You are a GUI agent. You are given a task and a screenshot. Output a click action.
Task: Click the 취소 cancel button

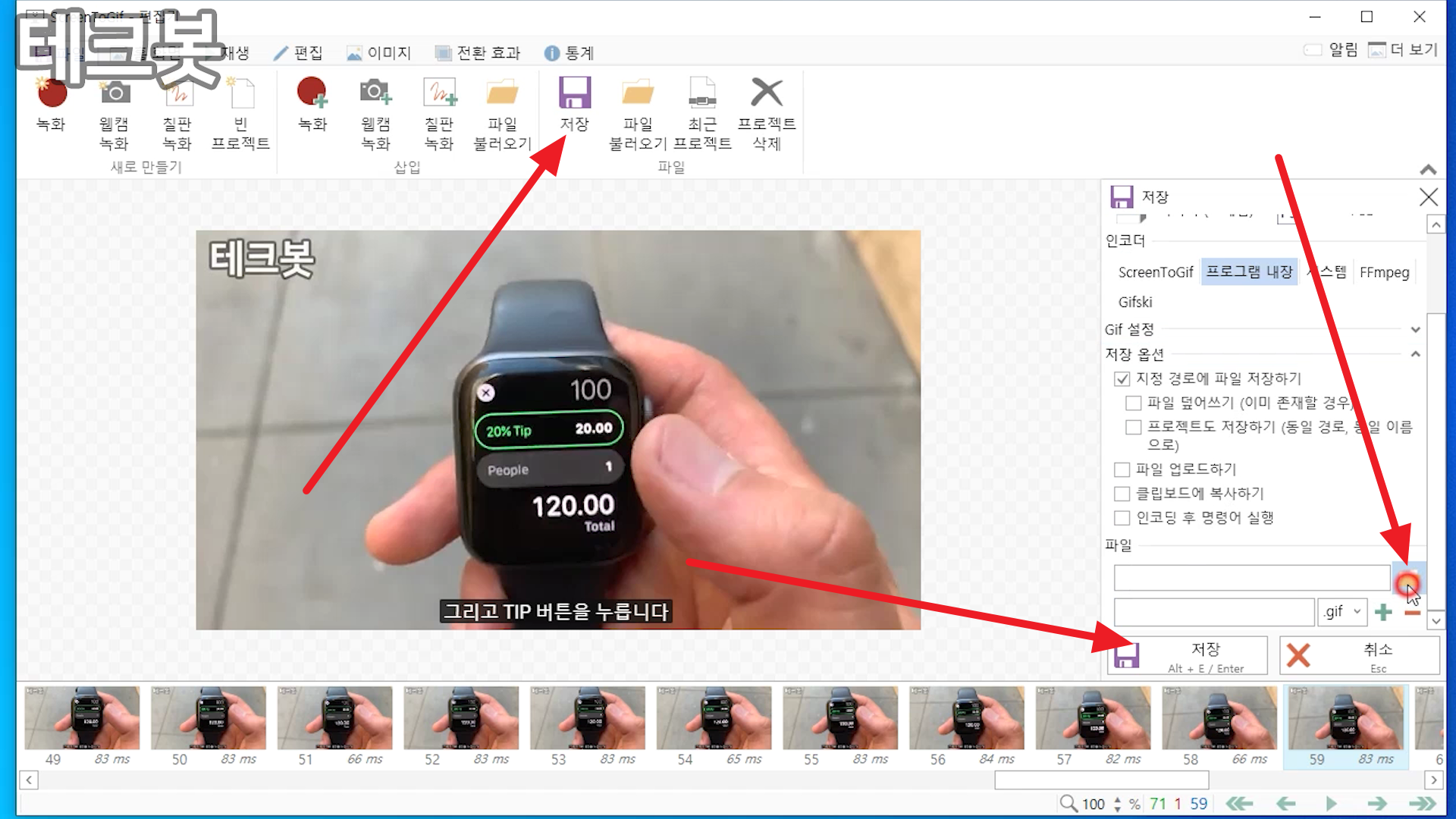coord(1359,655)
